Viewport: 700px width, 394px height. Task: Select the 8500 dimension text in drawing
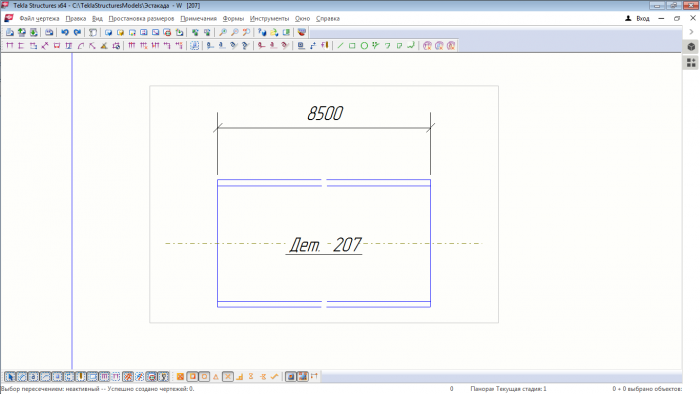click(x=325, y=113)
